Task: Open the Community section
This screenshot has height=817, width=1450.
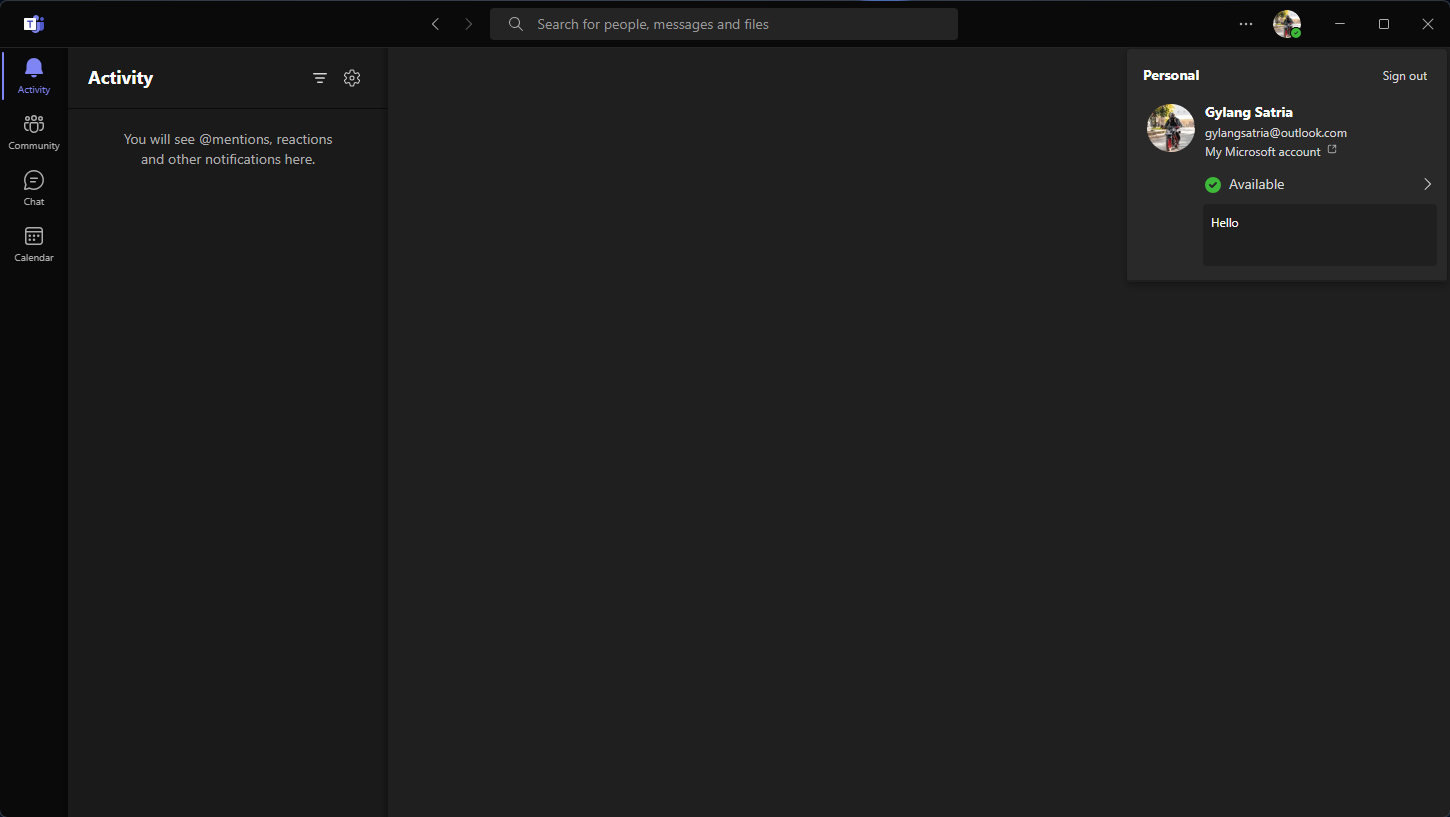Action: (x=34, y=132)
